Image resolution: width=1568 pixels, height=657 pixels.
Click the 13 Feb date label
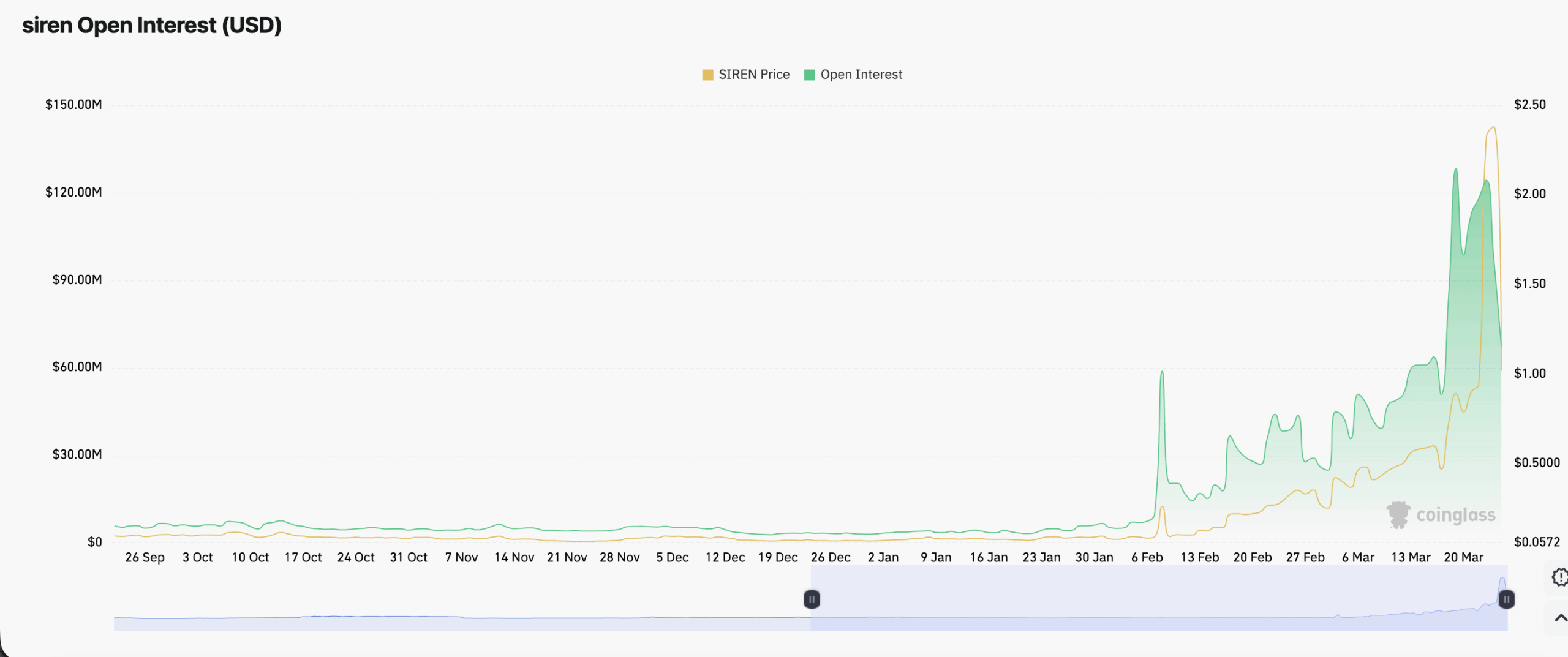(x=1199, y=558)
